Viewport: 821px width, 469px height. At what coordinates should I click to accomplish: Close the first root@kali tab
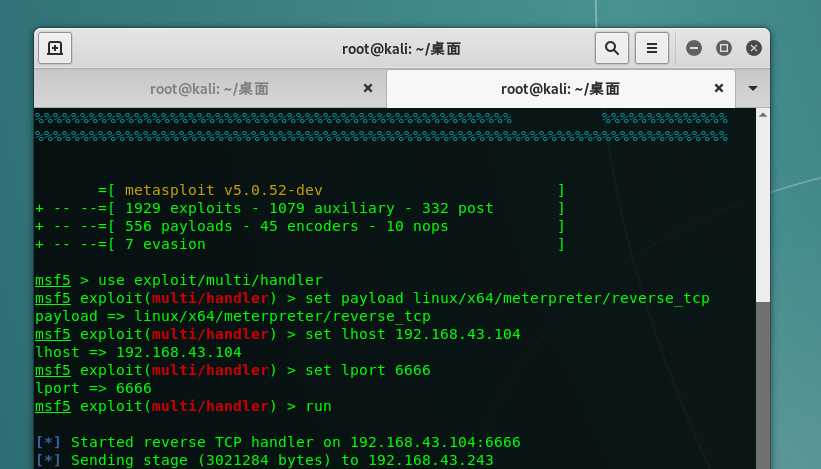(368, 88)
